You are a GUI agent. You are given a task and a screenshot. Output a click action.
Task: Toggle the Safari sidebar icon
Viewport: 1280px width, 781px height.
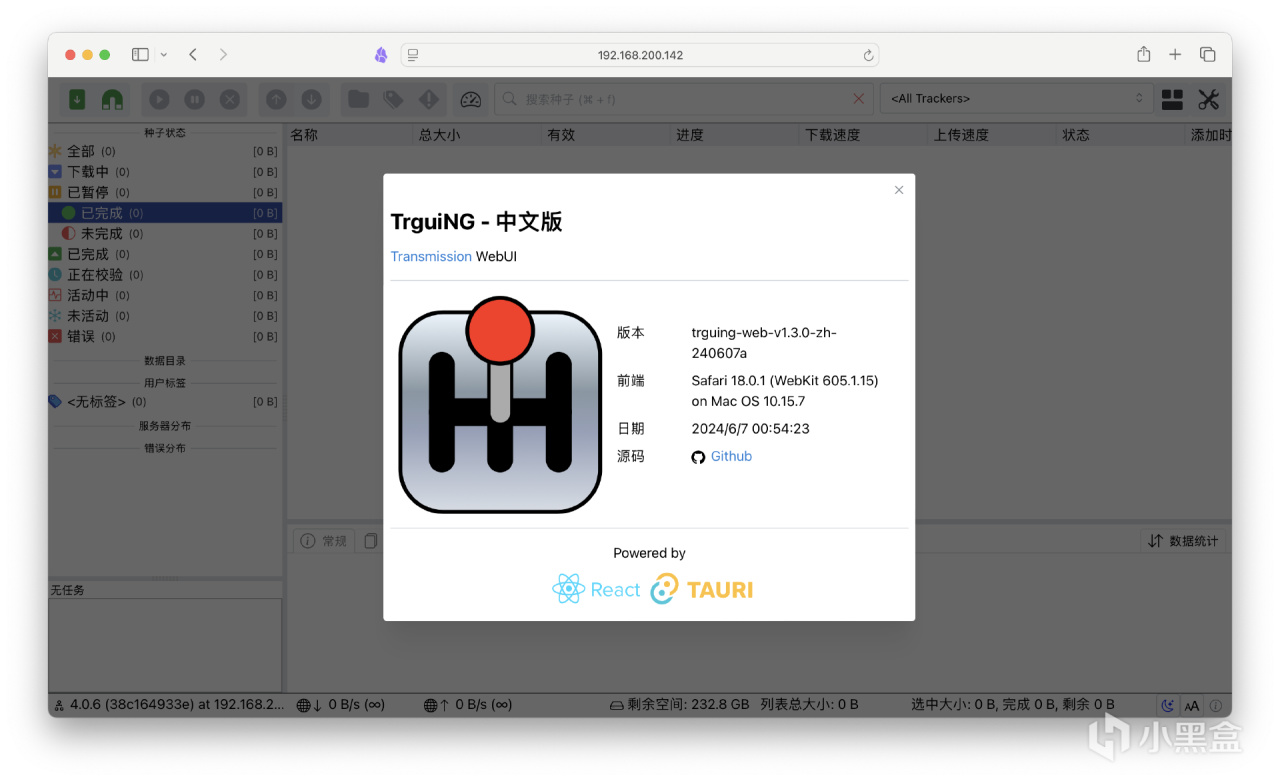[x=140, y=55]
